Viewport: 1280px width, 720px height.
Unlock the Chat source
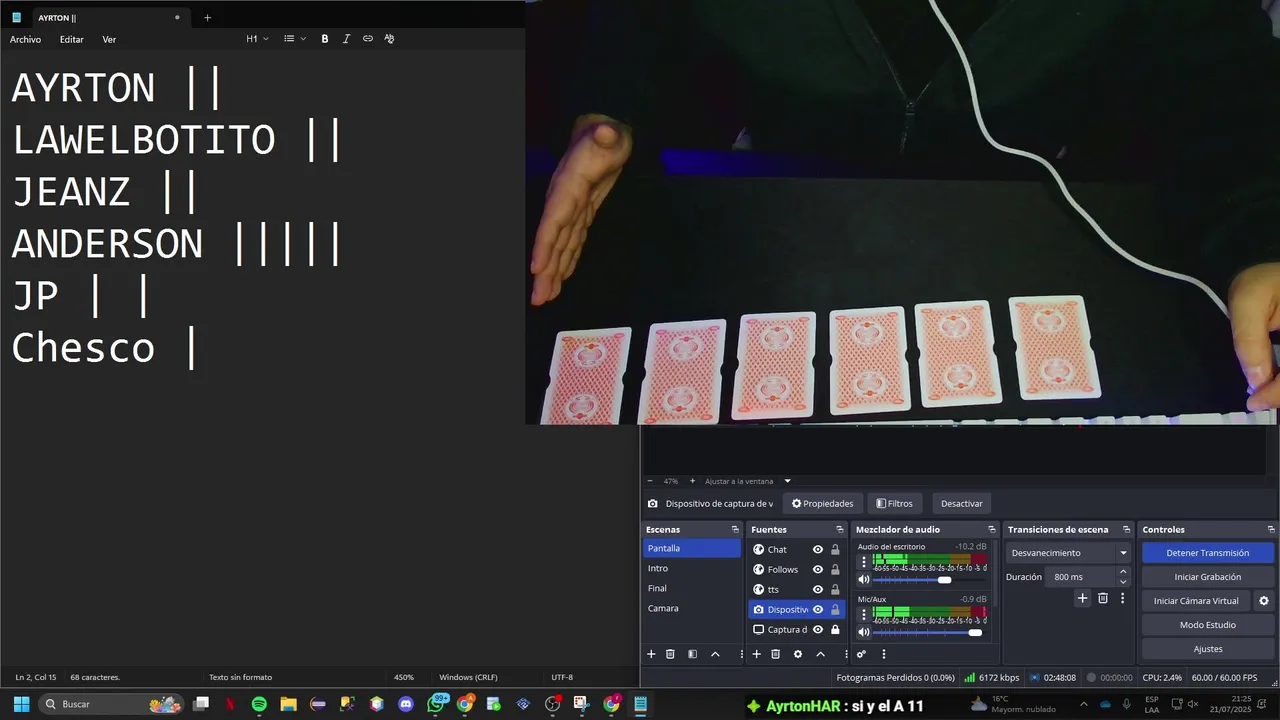pos(835,549)
